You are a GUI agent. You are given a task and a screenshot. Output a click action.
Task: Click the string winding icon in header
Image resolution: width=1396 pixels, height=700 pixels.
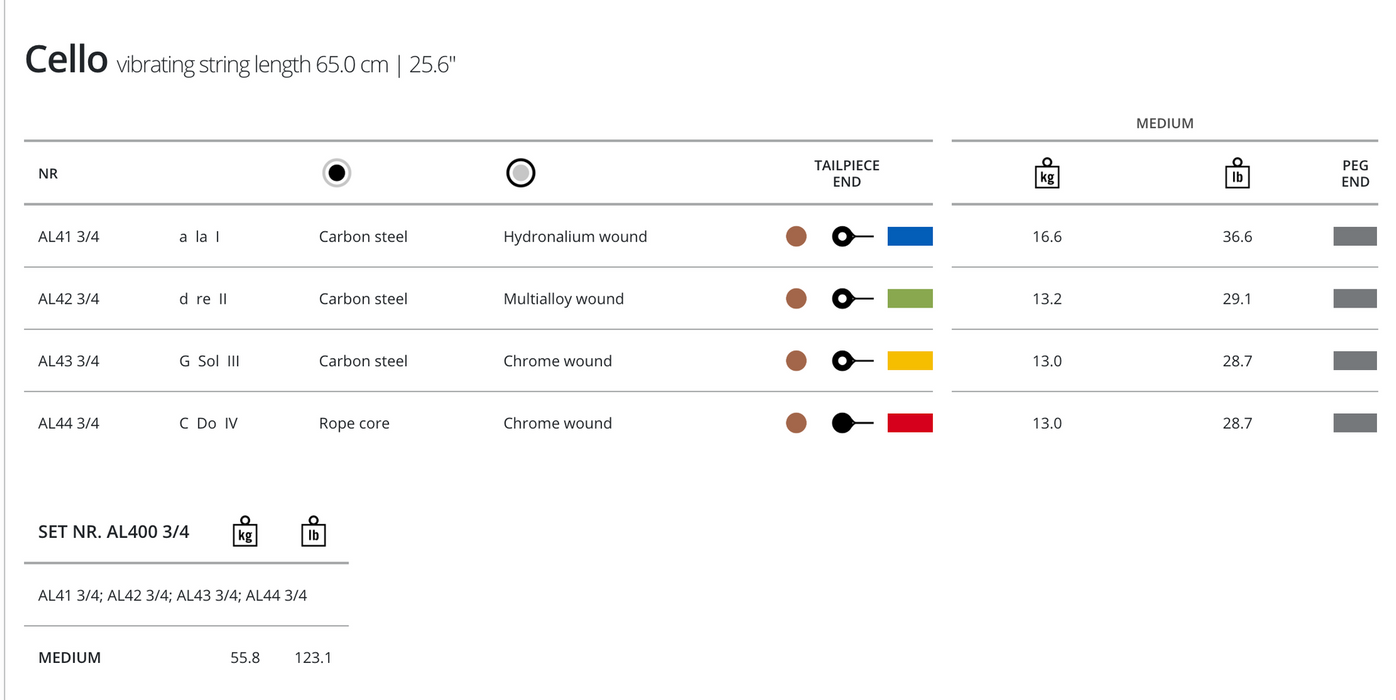point(520,173)
